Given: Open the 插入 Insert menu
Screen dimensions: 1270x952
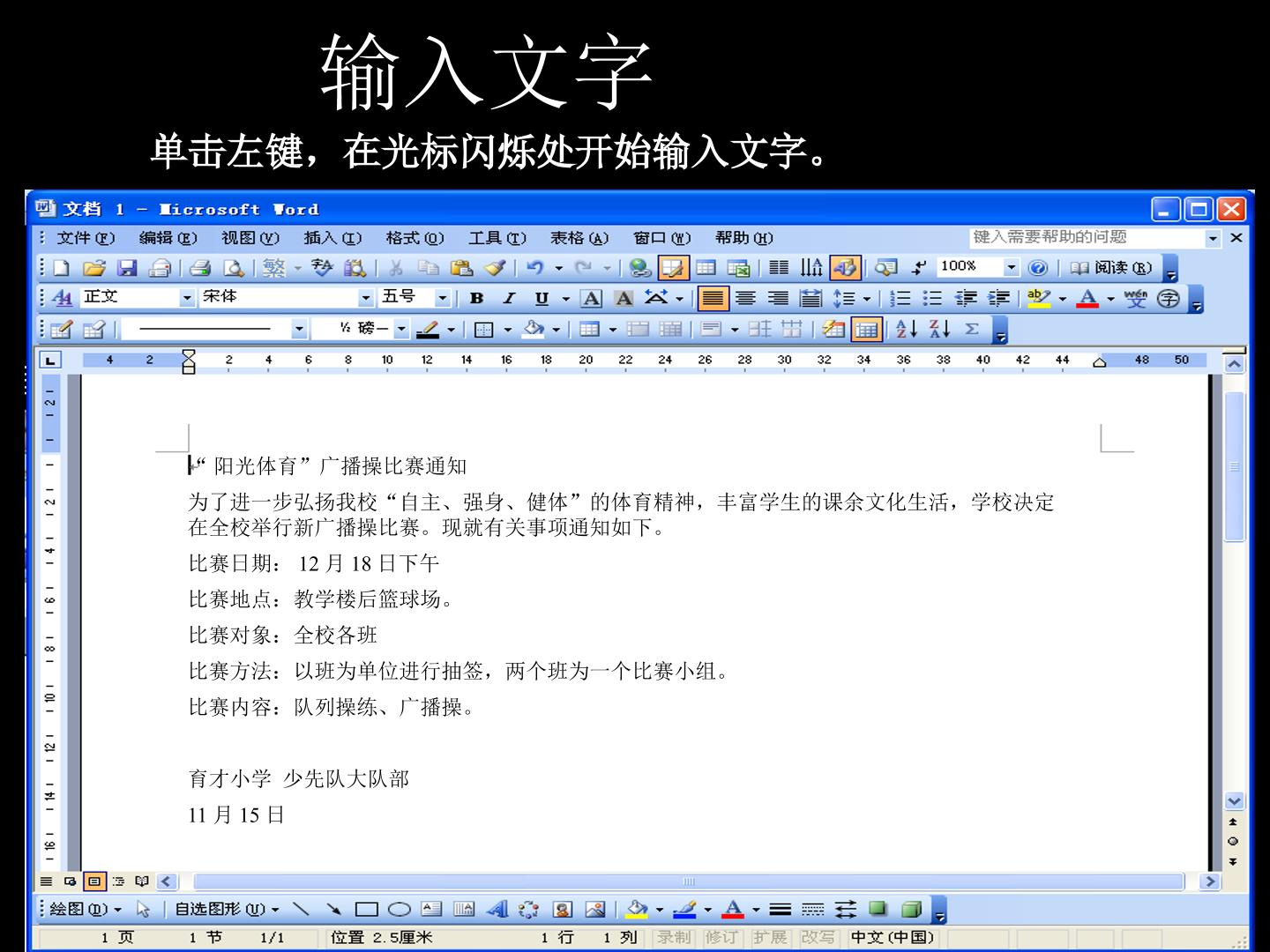Looking at the screenshot, I should [x=332, y=238].
